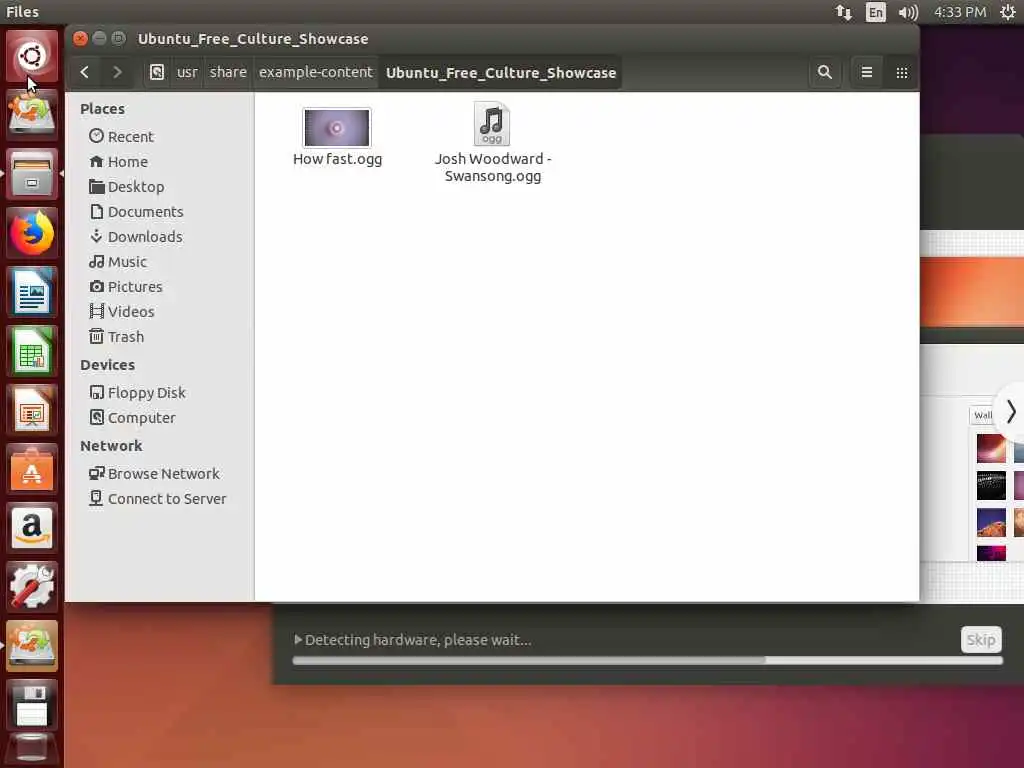Switch to list view

tap(867, 72)
